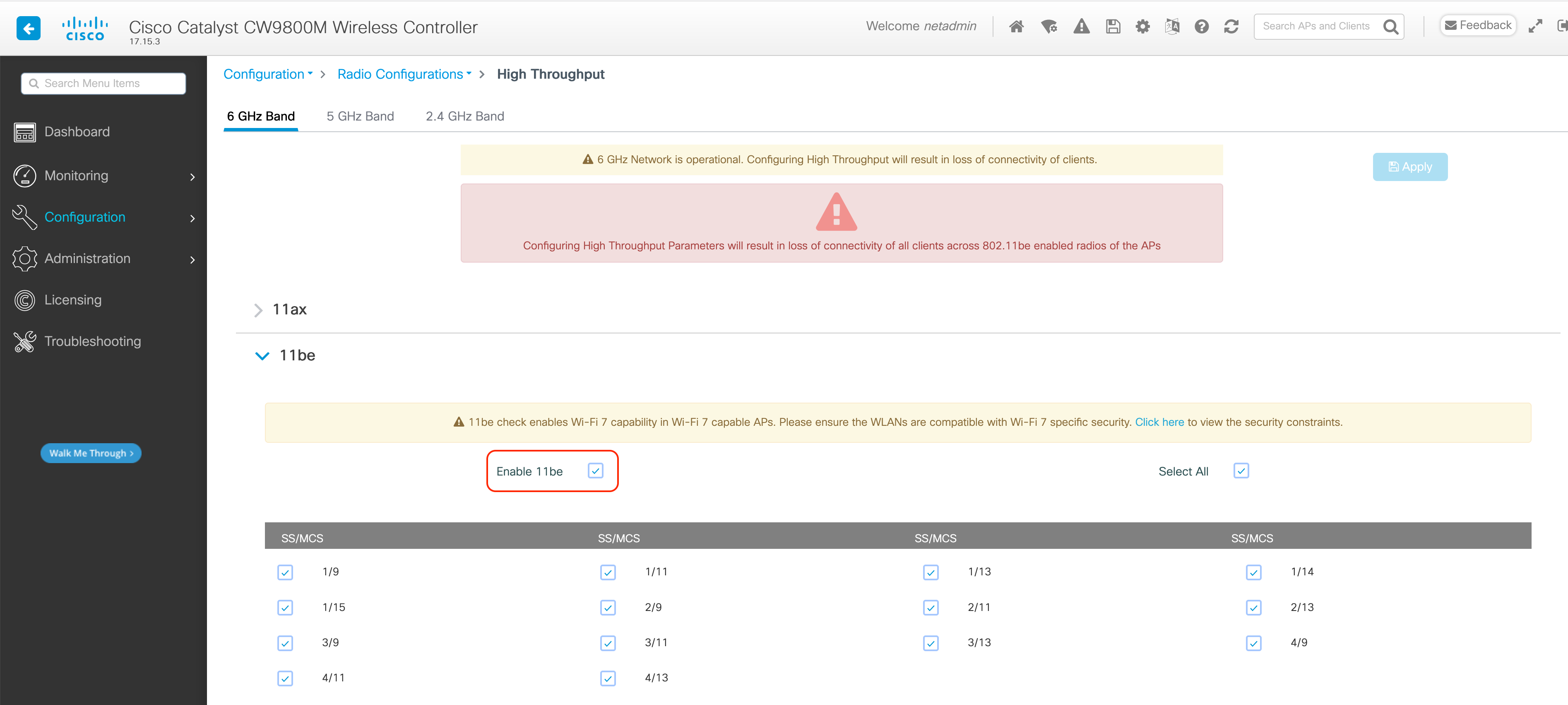The image size is (1568, 705).
Task: Refresh the page with the refresh icon
Action: (x=1231, y=26)
